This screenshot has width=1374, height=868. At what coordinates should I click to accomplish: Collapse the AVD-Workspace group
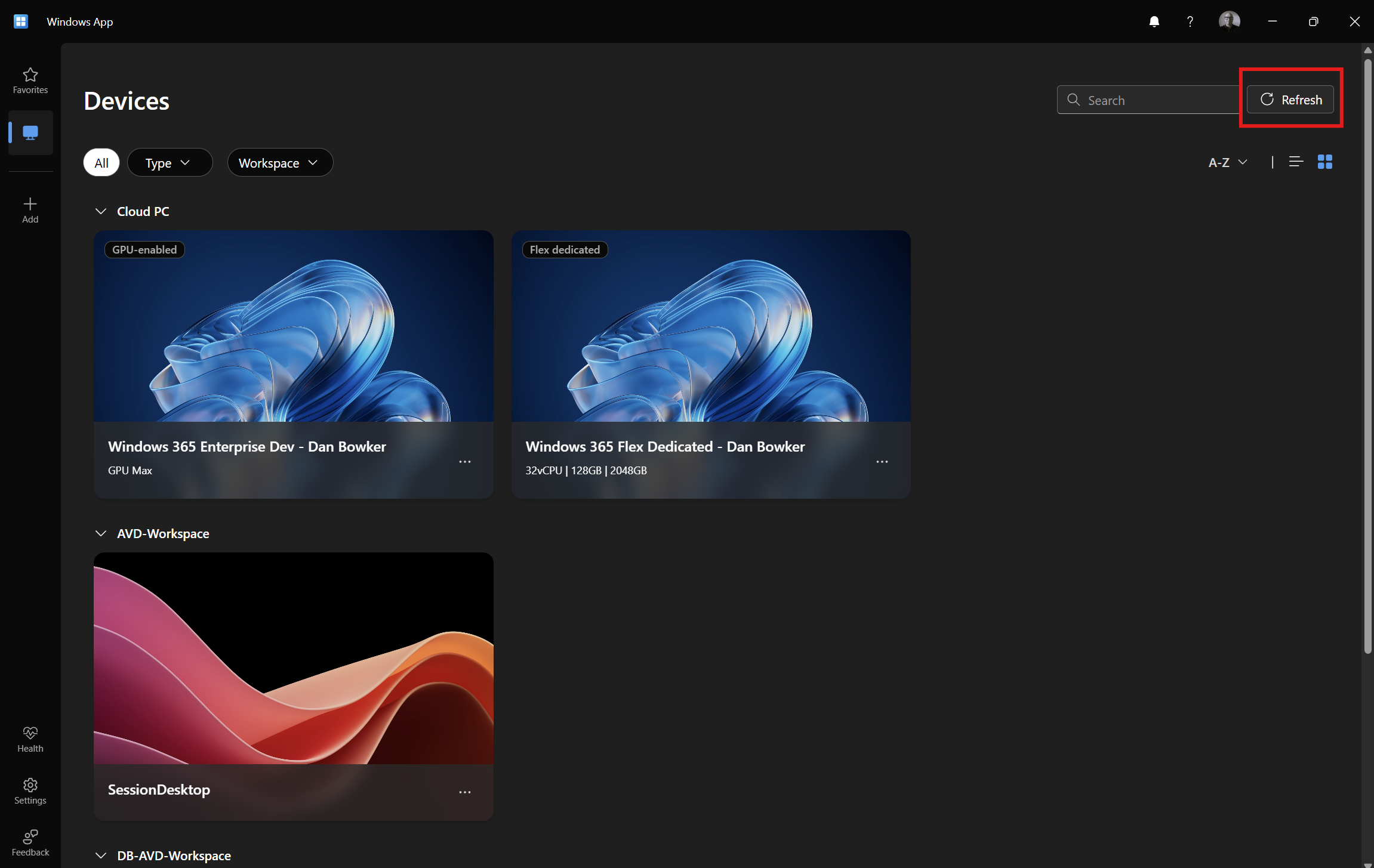(101, 533)
